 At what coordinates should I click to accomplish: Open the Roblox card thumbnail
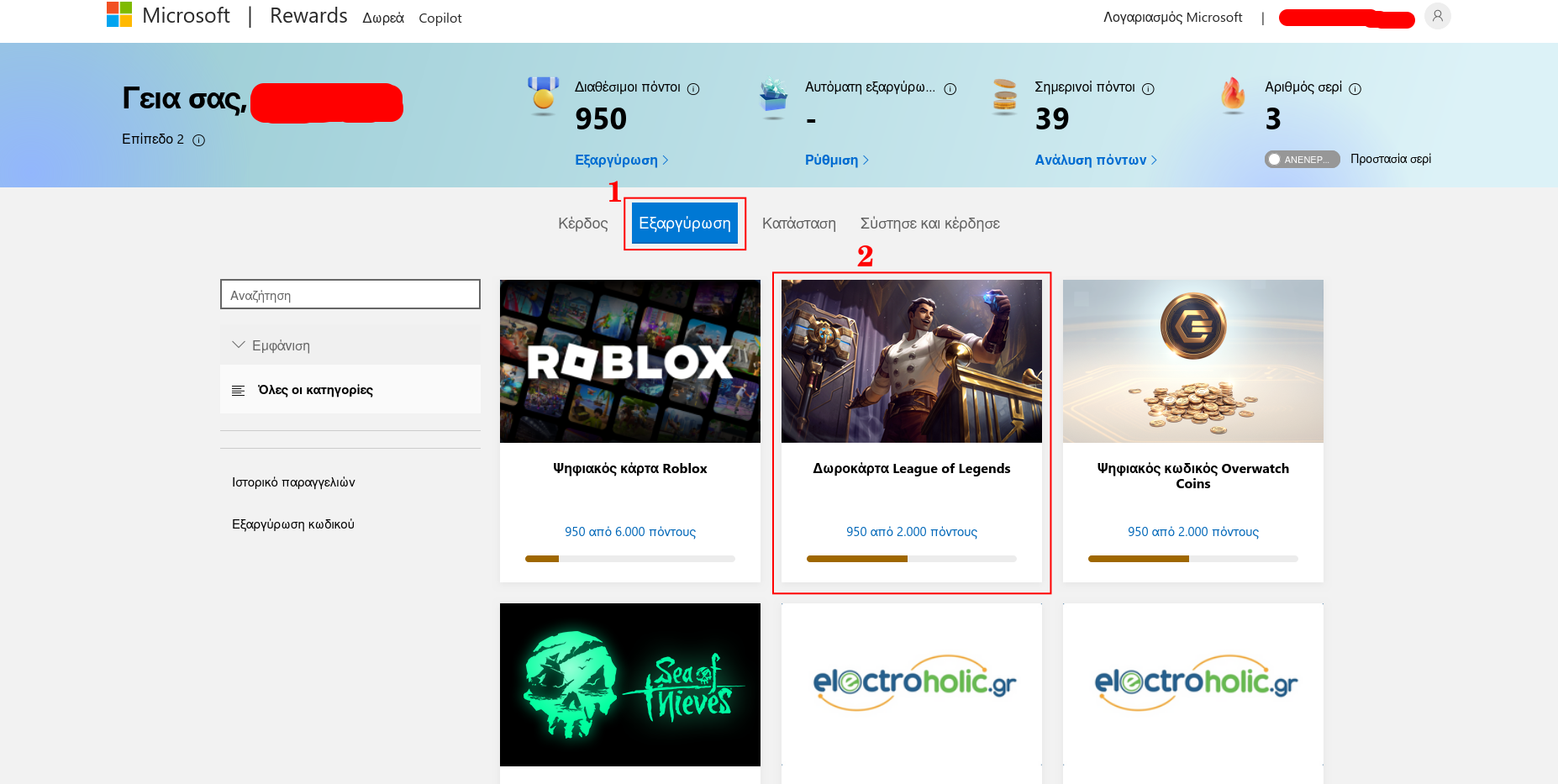point(630,361)
